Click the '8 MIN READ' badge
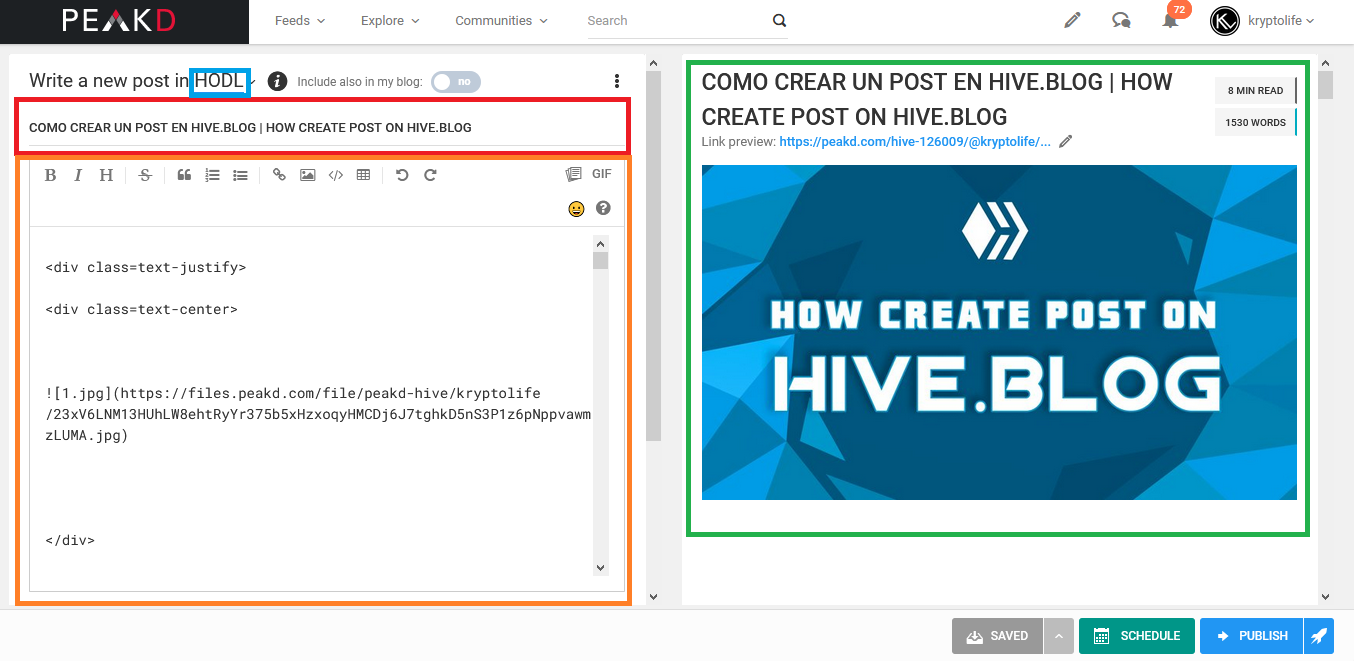 tap(1255, 91)
